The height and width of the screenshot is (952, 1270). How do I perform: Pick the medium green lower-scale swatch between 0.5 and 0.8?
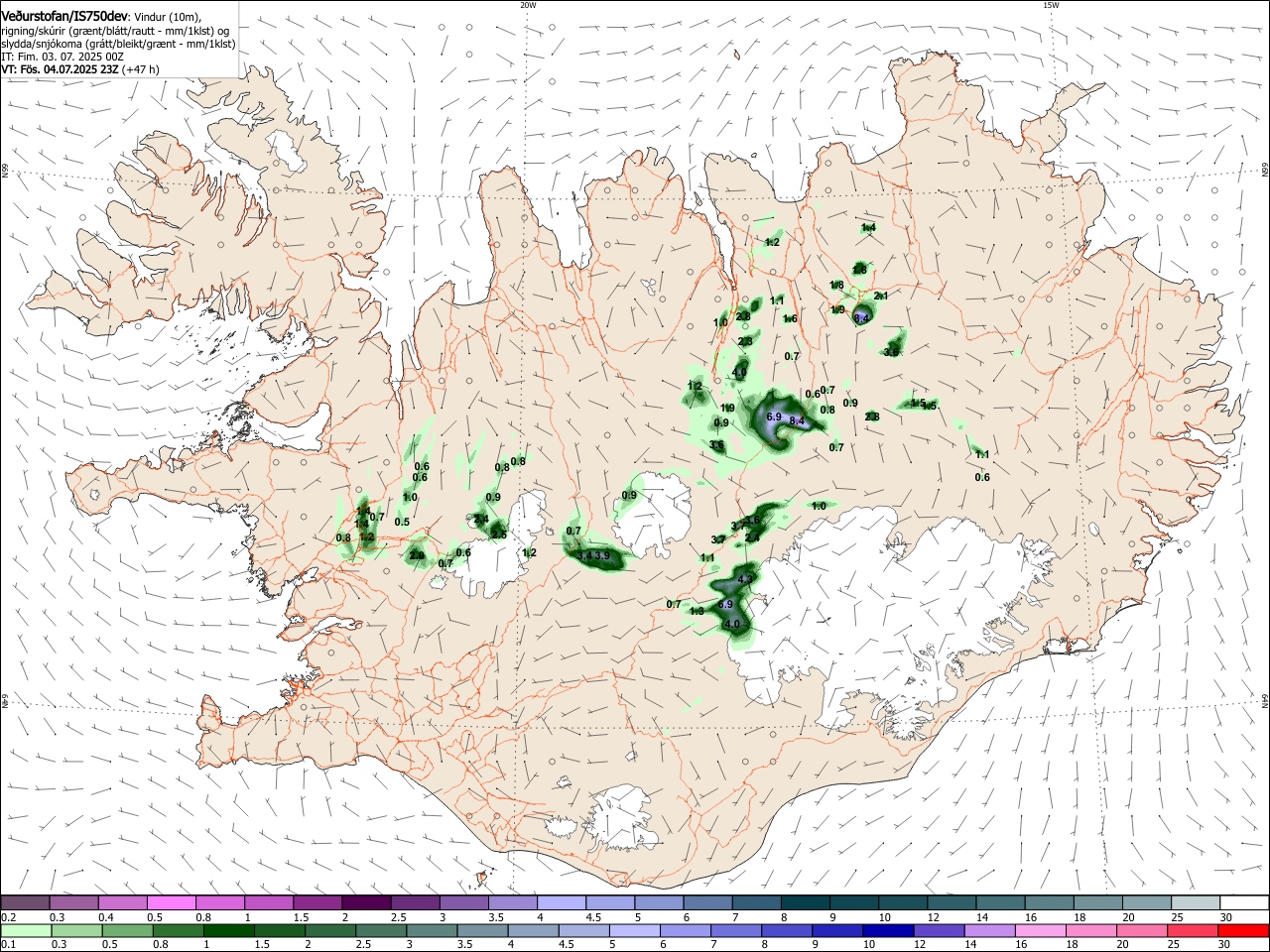click(x=128, y=930)
